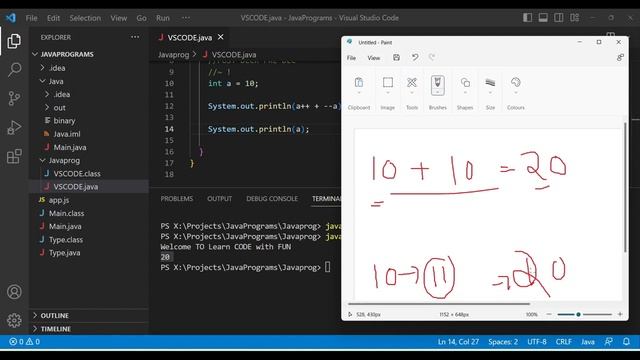Open the Extensions view
The image size is (640, 360).
tap(14, 156)
